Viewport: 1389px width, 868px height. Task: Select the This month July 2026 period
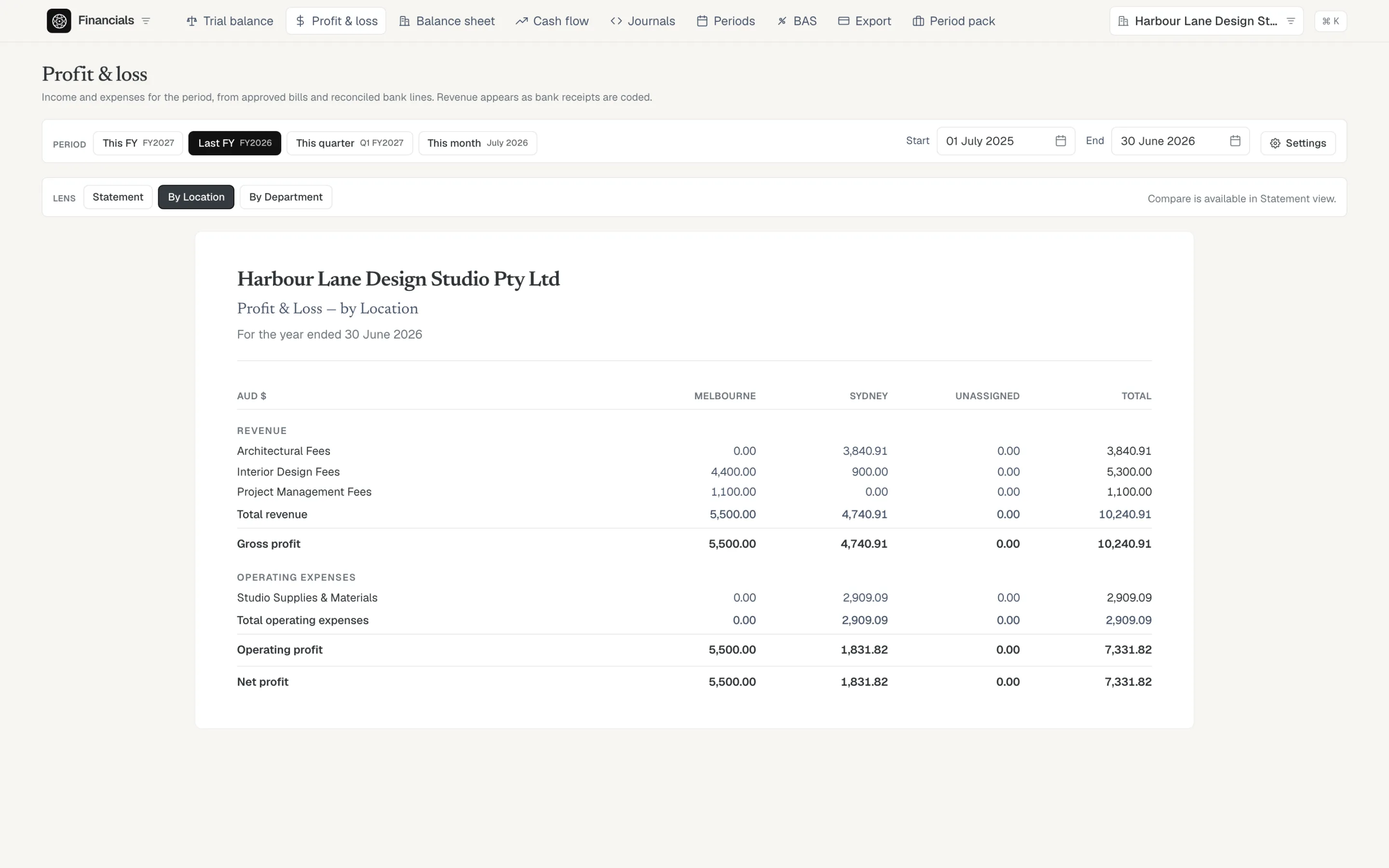[x=477, y=143]
